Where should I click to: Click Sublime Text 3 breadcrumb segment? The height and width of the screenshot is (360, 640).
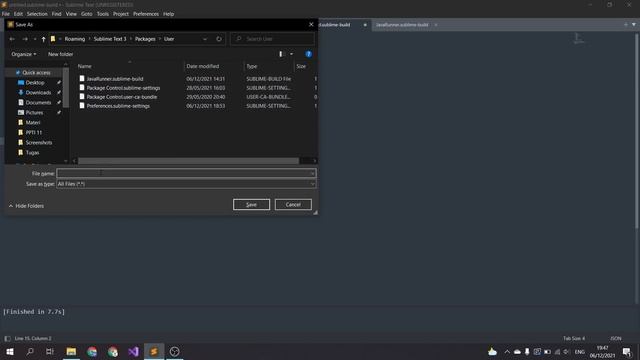point(110,39)
